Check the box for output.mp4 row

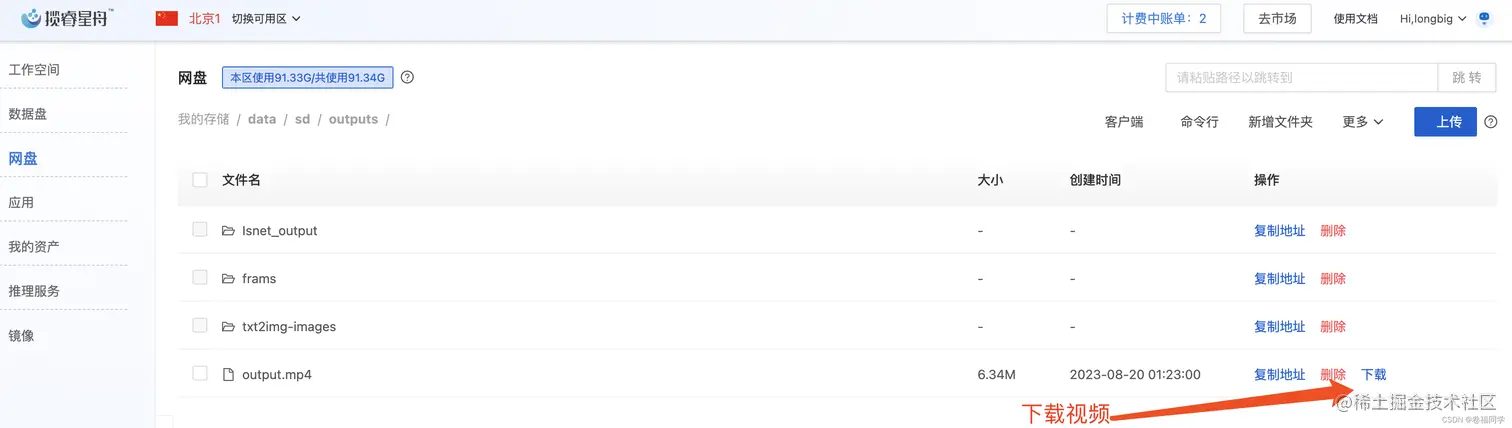(x=200, y=374)
